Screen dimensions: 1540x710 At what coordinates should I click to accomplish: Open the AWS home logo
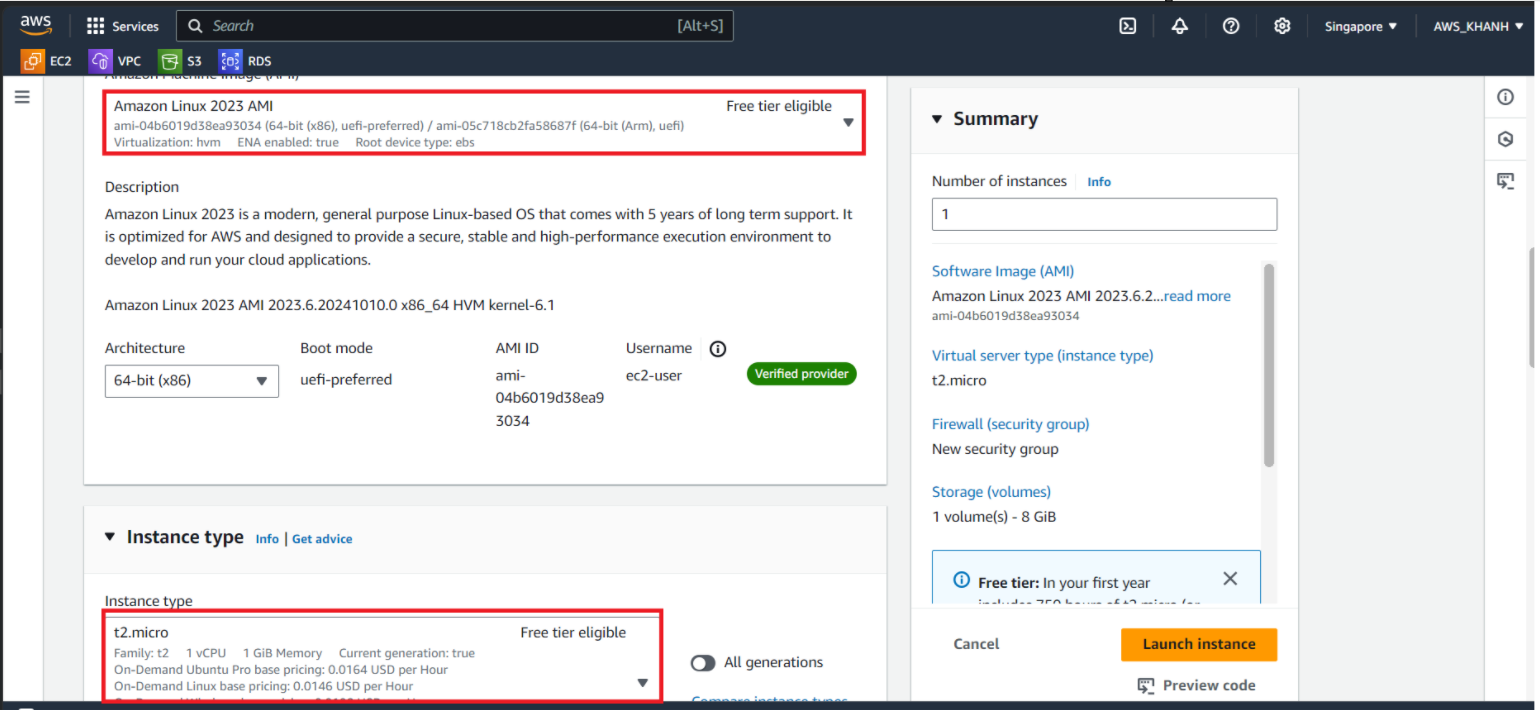36,25
